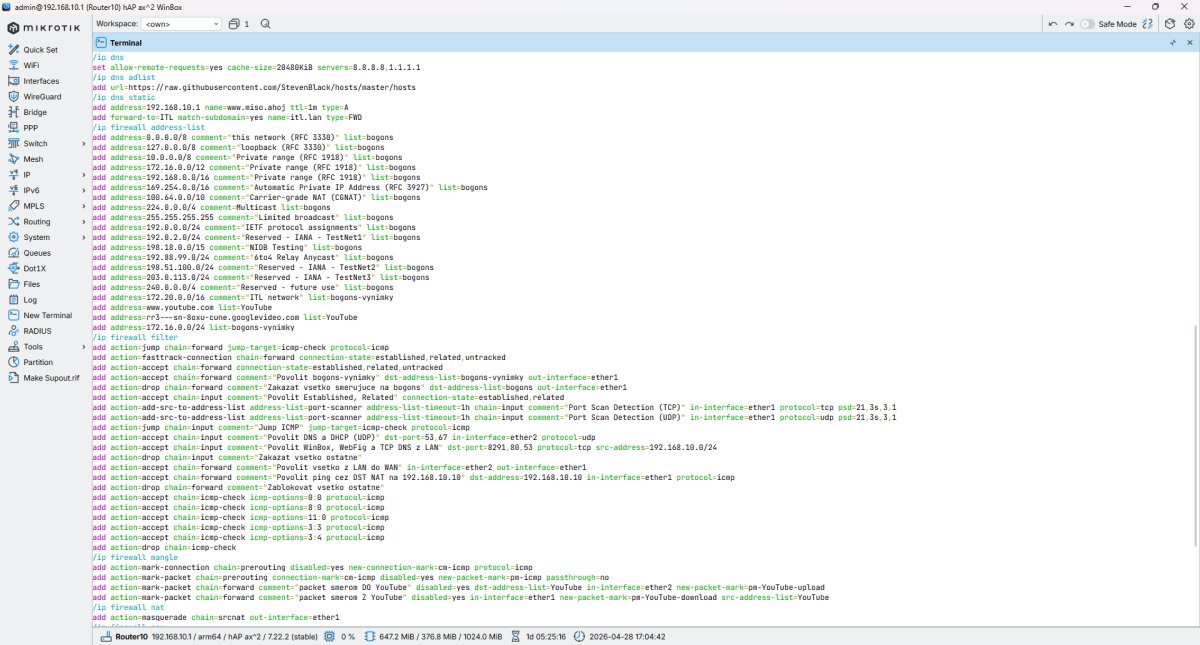Click the 'Workspace:' label

pyautogui.click(x=117, y=23)
